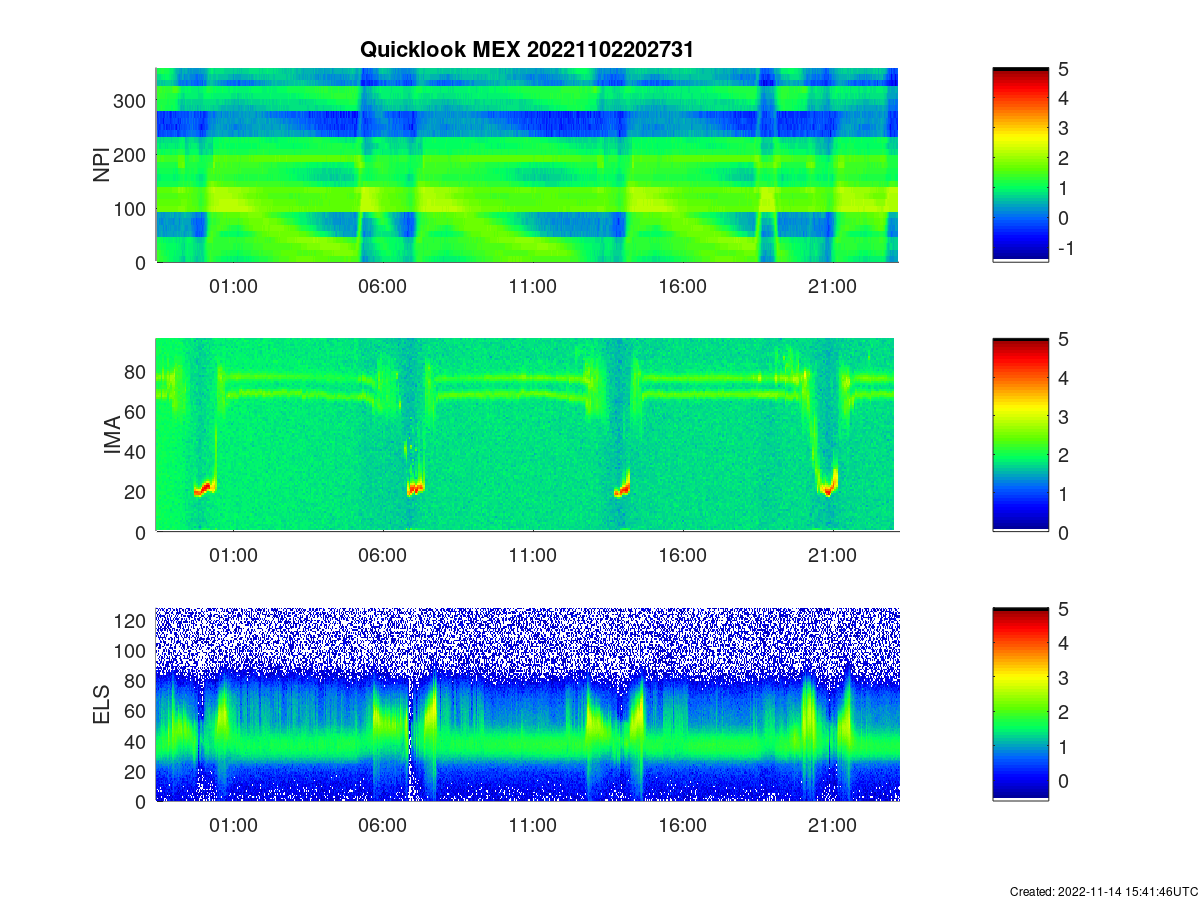The width and height of the screenshot is (1200, 900).
Task: Click the 06:00 tick label under NPI plot
Action: tap(383, 285)
